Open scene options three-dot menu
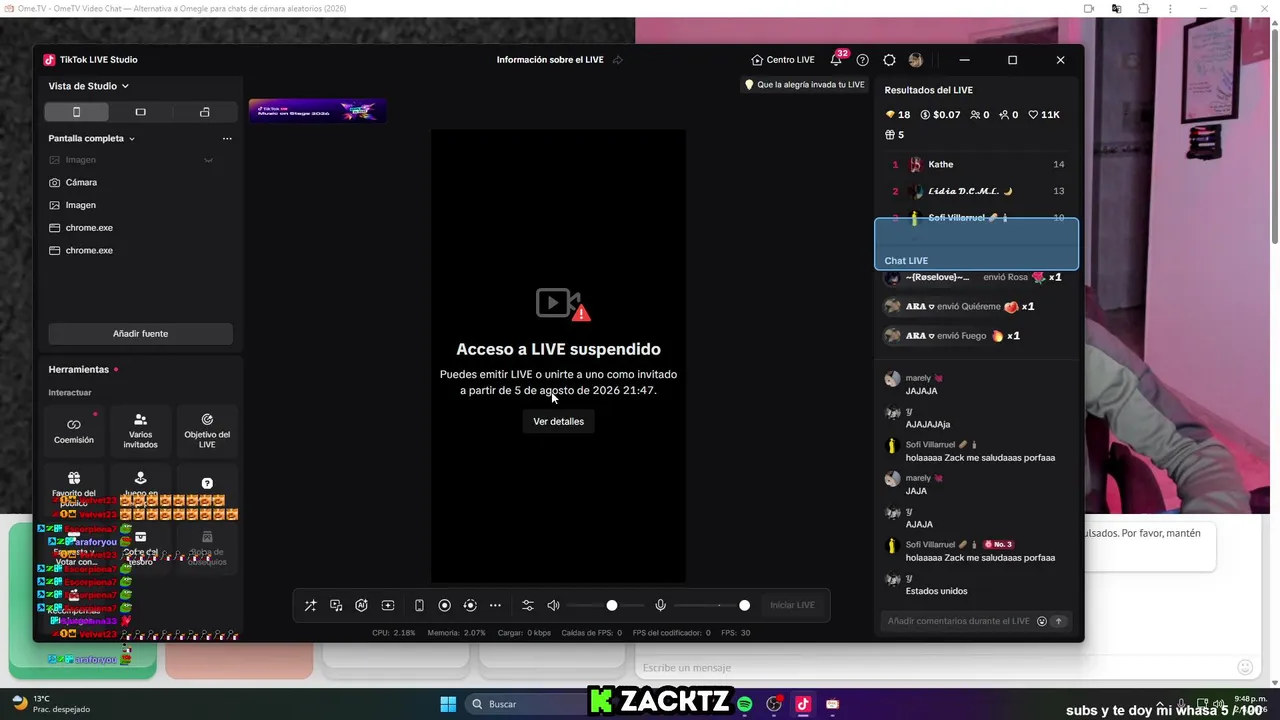The height and width of the screenshot is (720, 1280). [x=227, y=138]
